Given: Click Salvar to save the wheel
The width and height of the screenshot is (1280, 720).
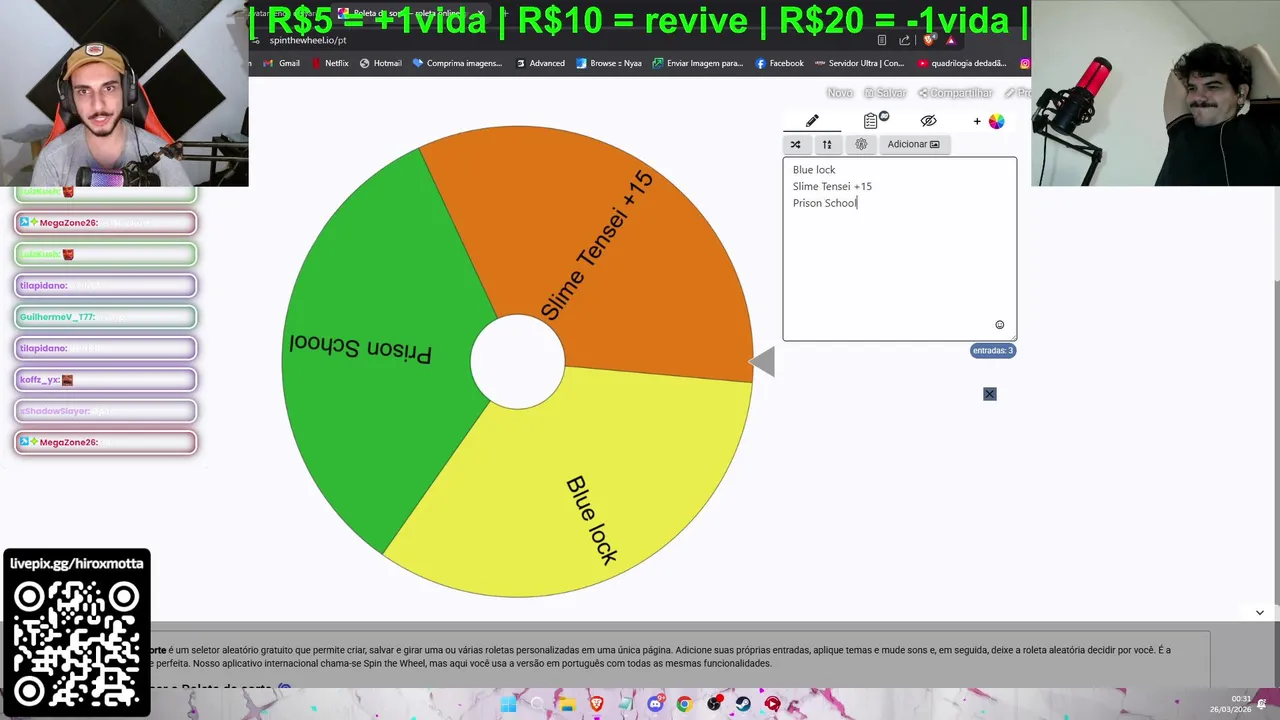Looking at the screenshot, I should 885,93.
